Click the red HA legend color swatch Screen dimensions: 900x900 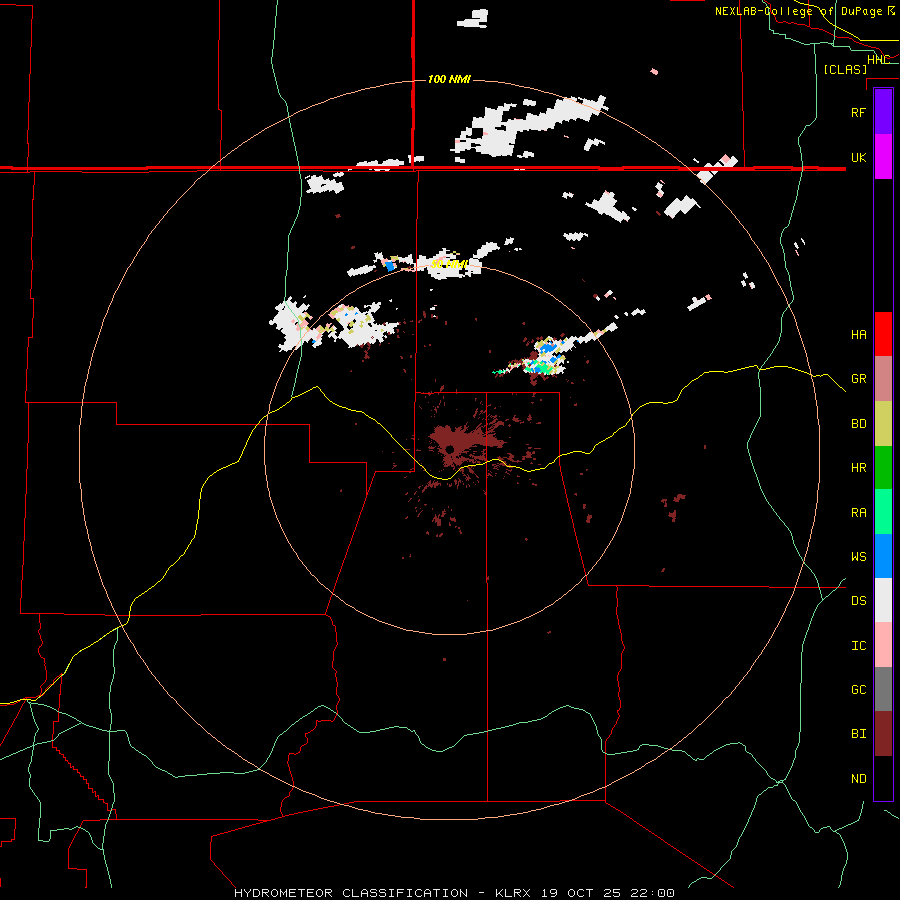tap(883, 334)
